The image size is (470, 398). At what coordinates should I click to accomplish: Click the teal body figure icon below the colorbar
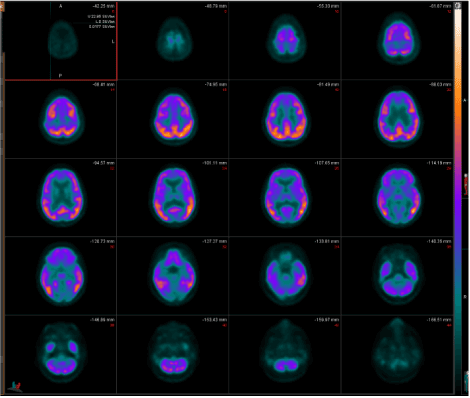466,381
